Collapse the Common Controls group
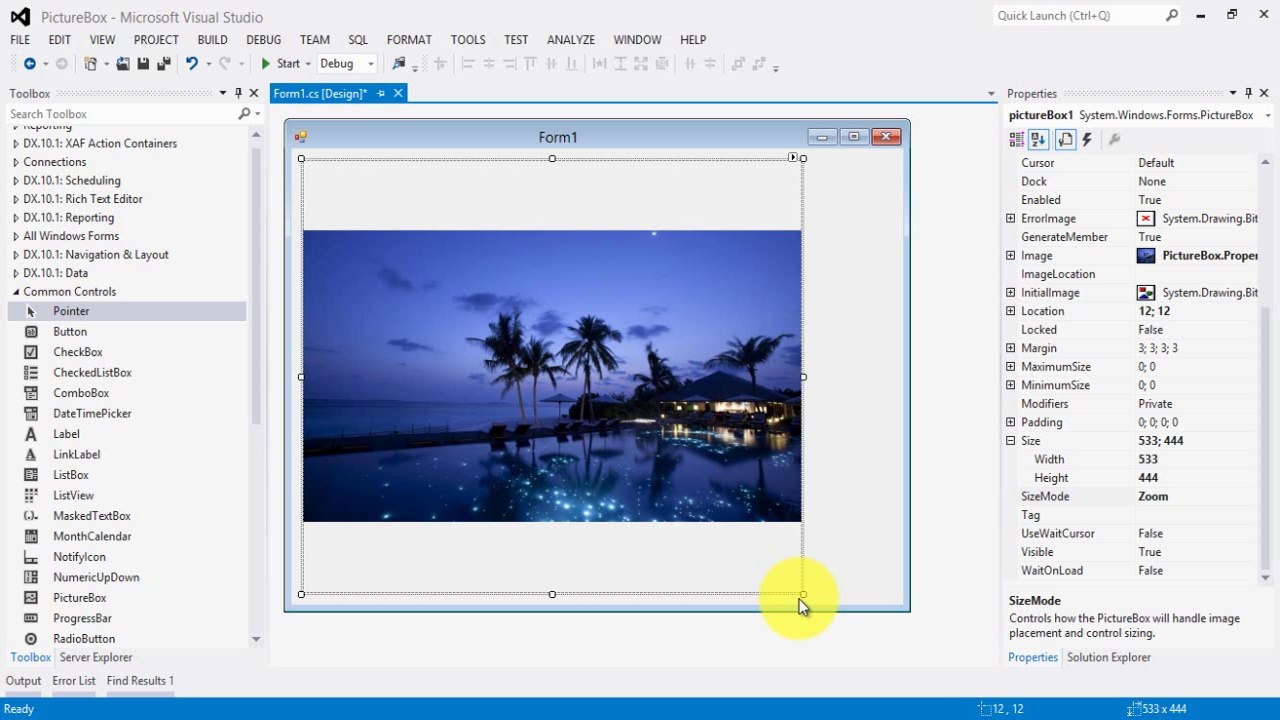This screenshot has width=1280, height=720. tap(16, 292)
